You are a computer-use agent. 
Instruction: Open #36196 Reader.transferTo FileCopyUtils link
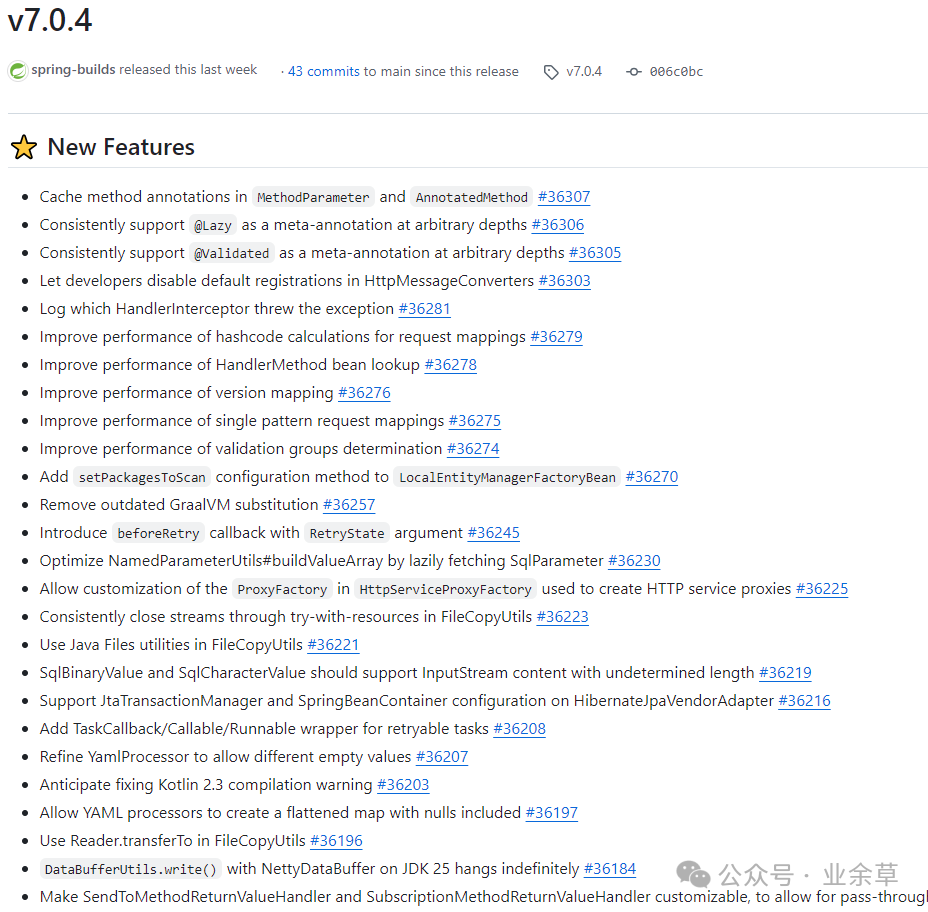(x=336, y=840)
